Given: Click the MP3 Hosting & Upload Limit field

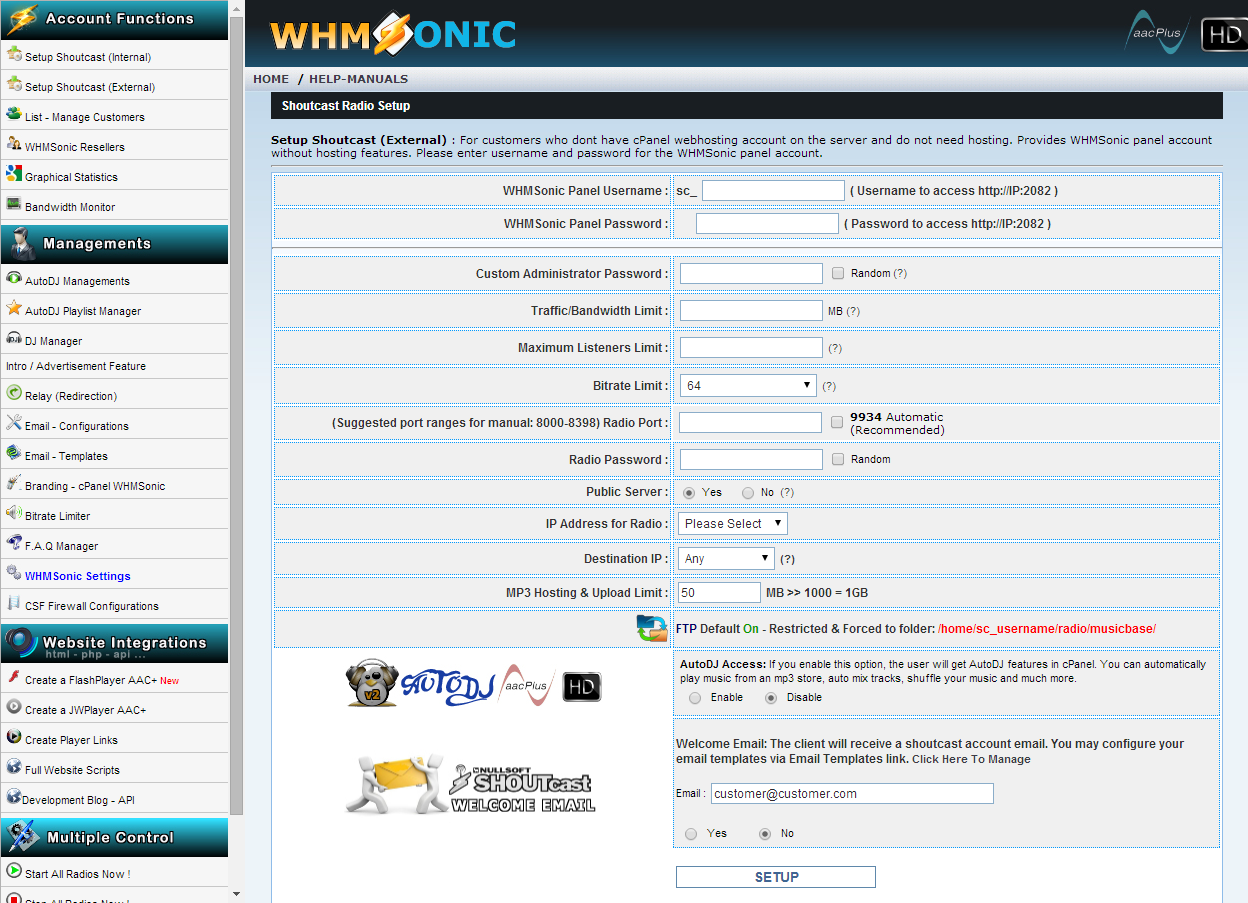Looking at the screenshot, I should coord(719,592).
